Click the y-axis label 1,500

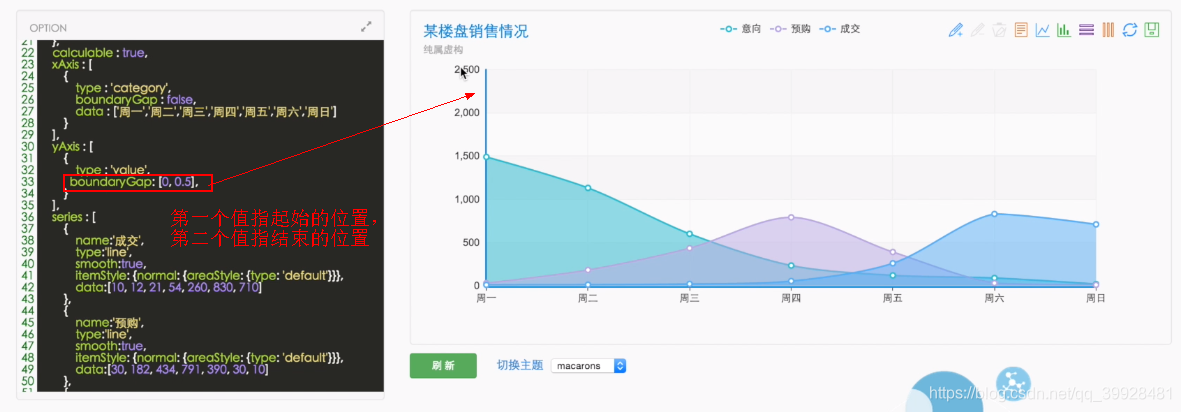tap(466, 156)
